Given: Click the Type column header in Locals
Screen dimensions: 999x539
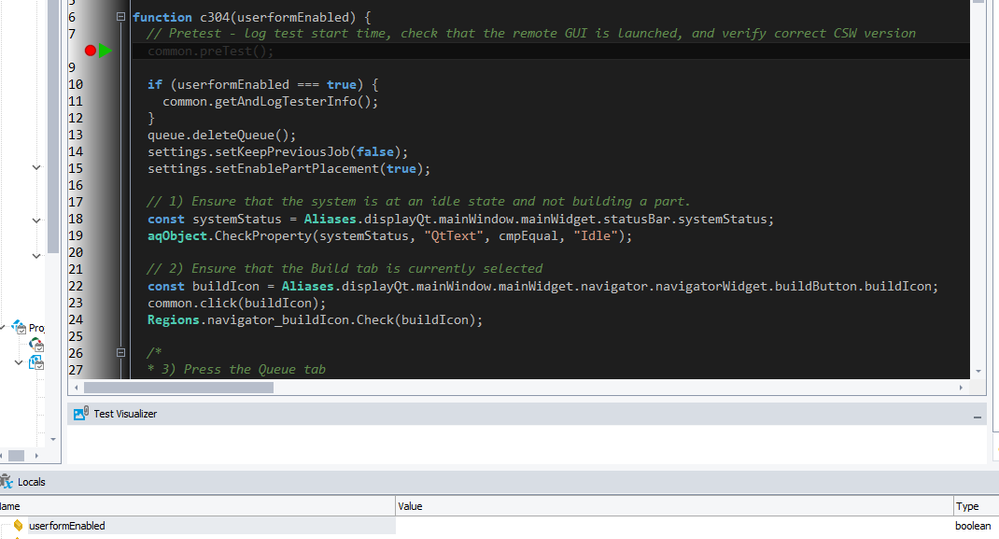Looking at the screenshot, I should (x=968, y=507).
